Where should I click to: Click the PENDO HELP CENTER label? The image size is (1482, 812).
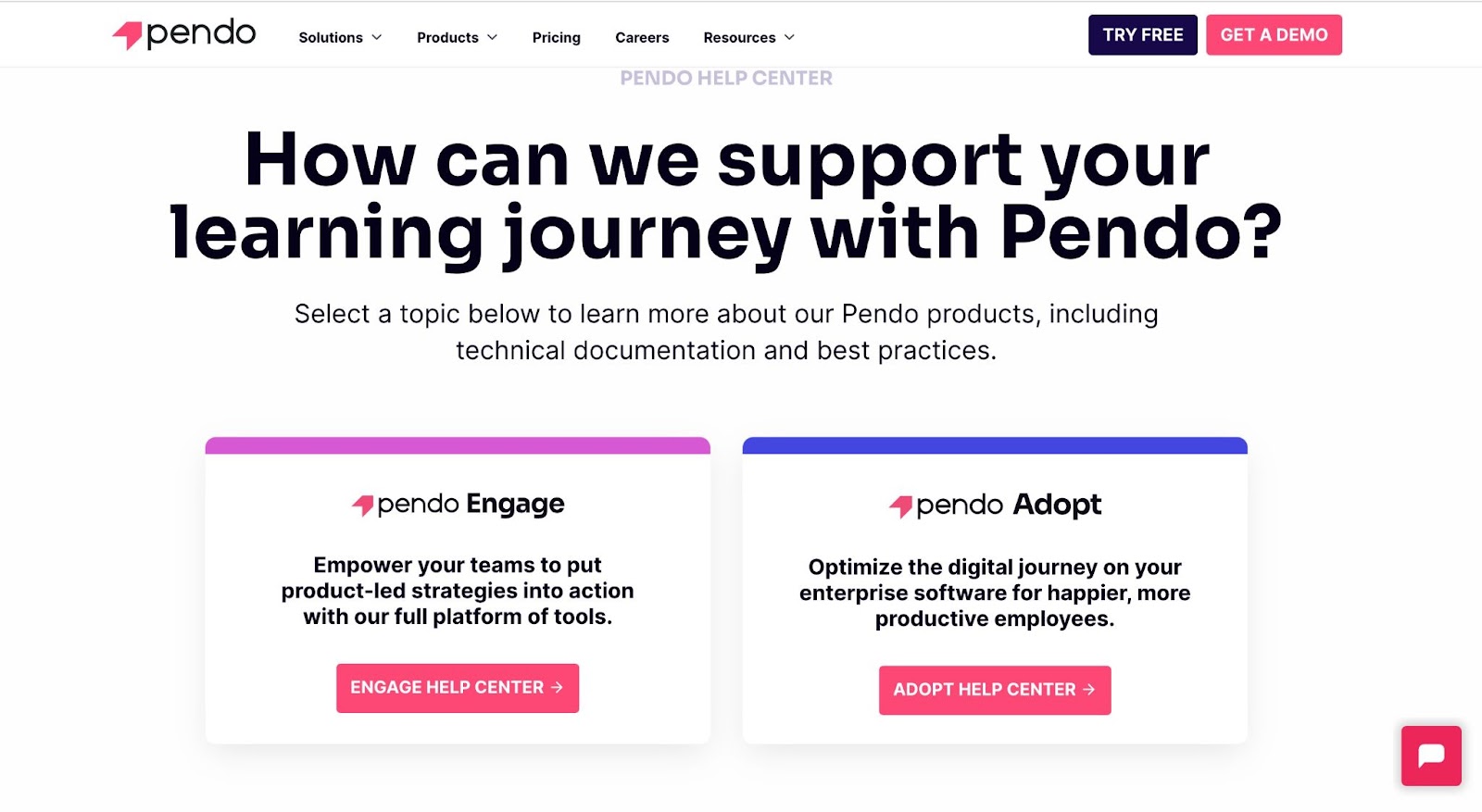coord(725,78)
